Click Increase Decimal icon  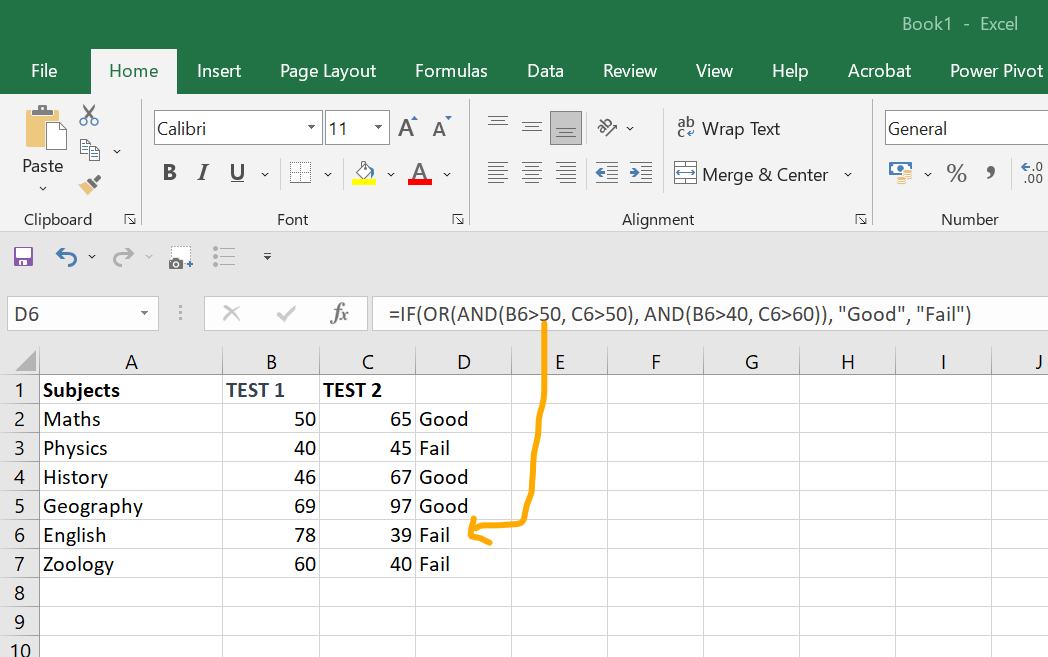[1032, 173]
